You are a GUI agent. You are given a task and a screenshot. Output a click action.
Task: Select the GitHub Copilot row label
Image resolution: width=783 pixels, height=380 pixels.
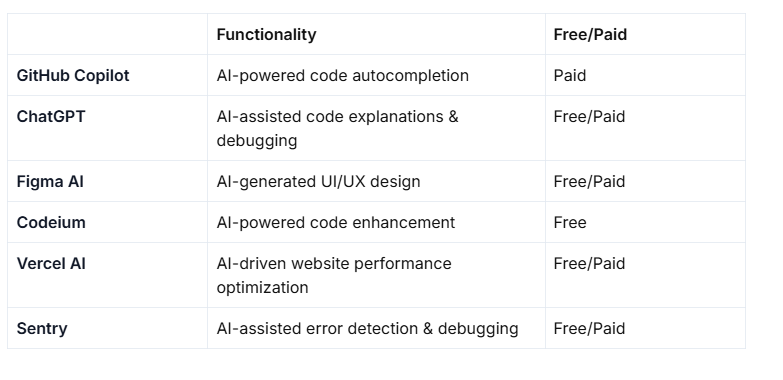tap(73, 75)
